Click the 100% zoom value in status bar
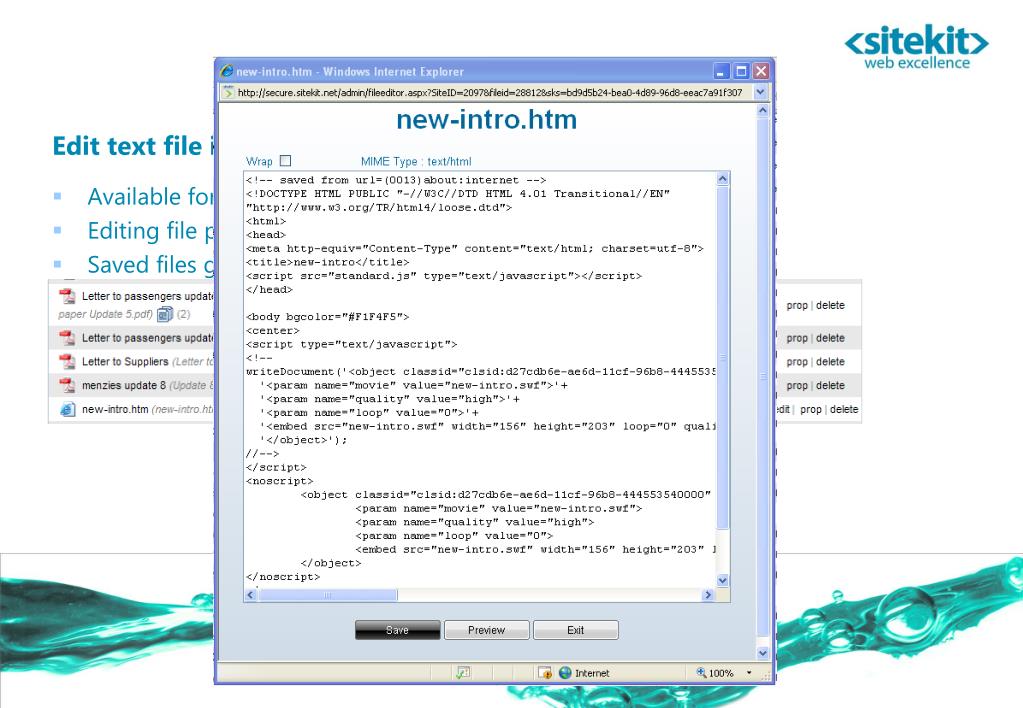1023x708 pixels. point(721,673)
